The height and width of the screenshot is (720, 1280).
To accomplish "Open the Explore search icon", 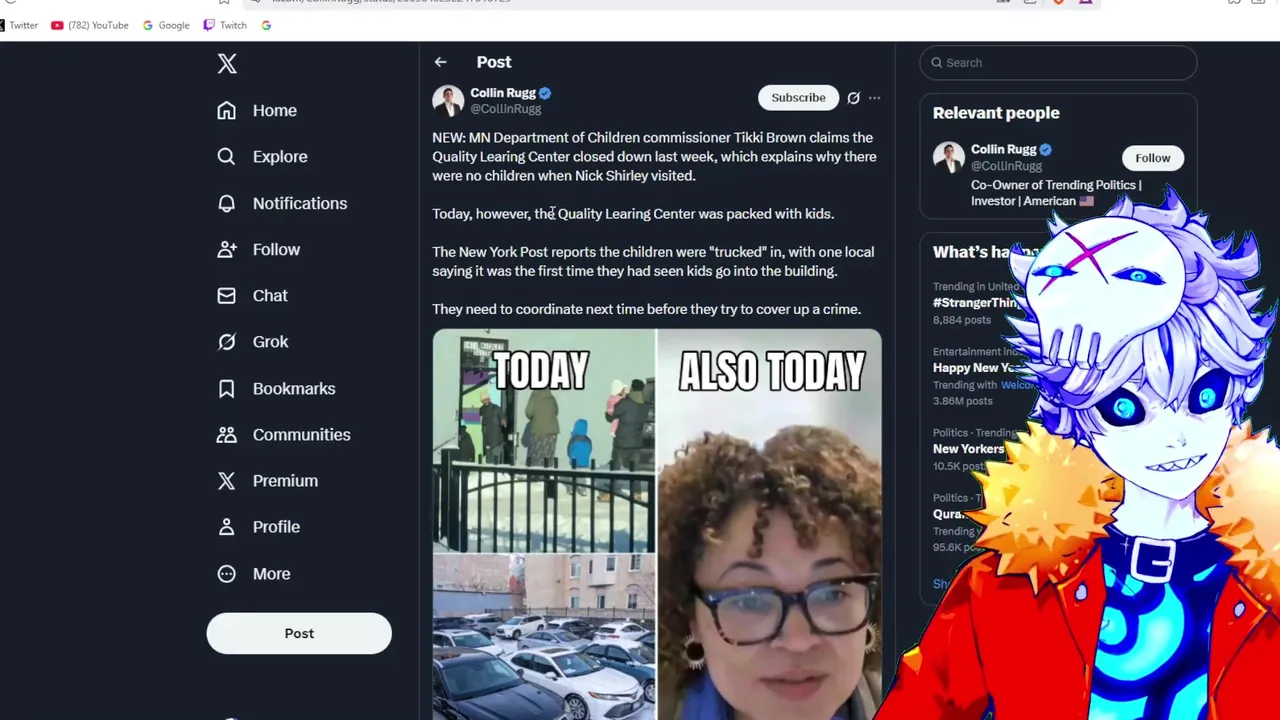I will click(227, 156).
